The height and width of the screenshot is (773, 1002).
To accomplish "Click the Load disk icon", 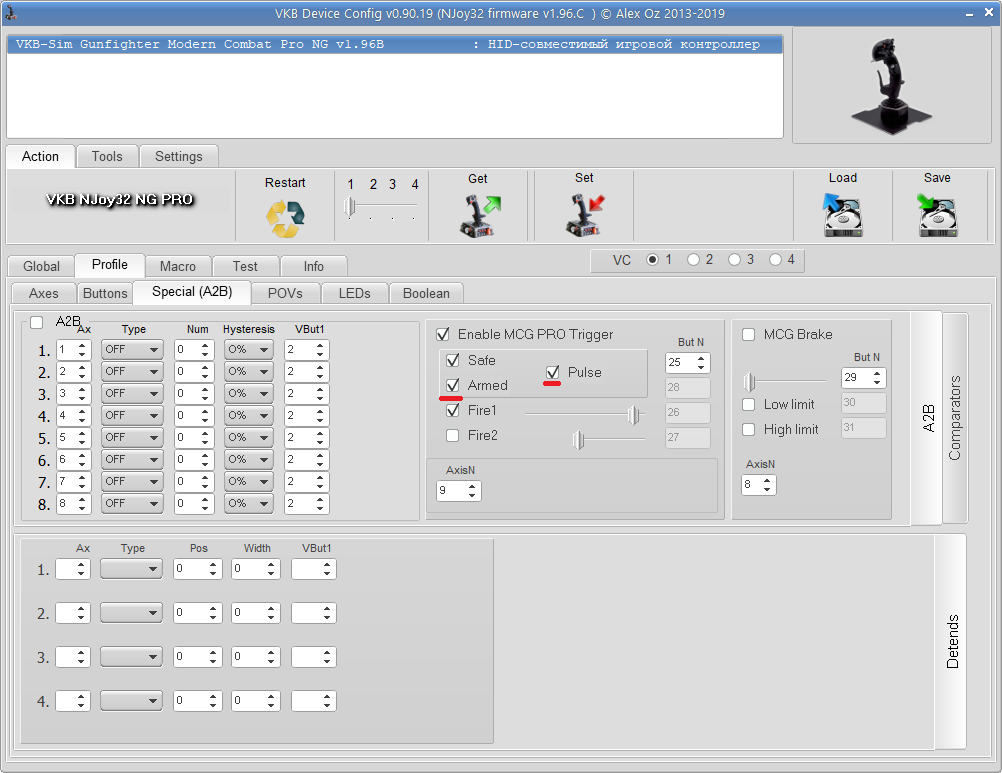I will coord(842,215).
